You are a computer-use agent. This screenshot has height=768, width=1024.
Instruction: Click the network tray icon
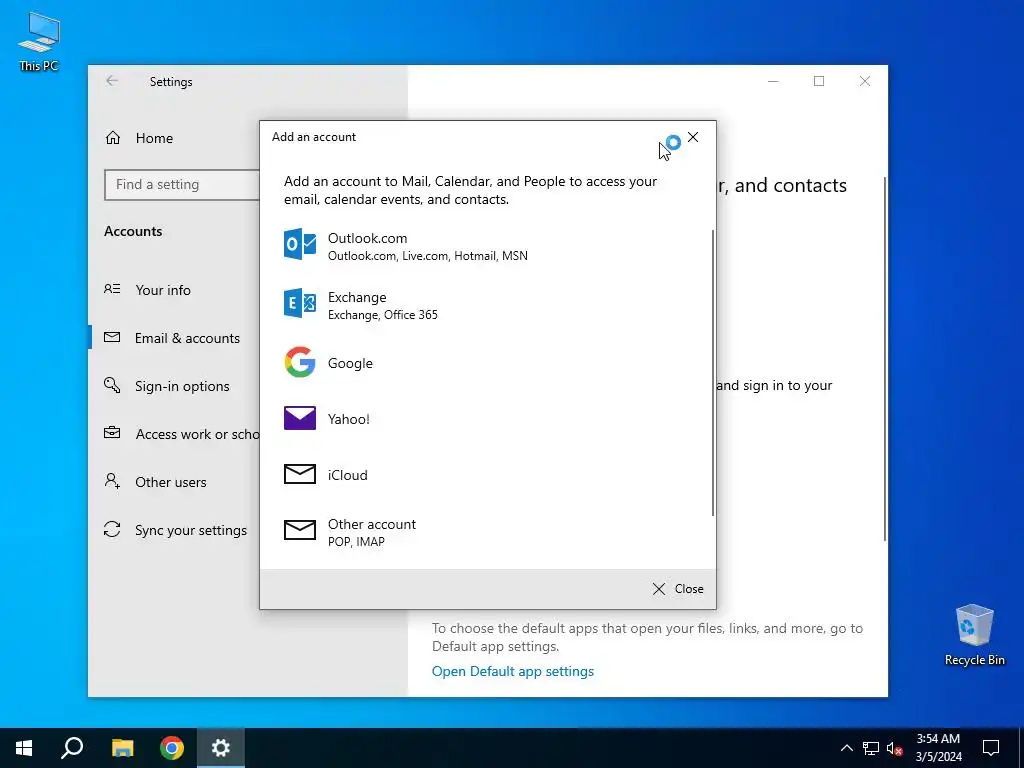871,748
